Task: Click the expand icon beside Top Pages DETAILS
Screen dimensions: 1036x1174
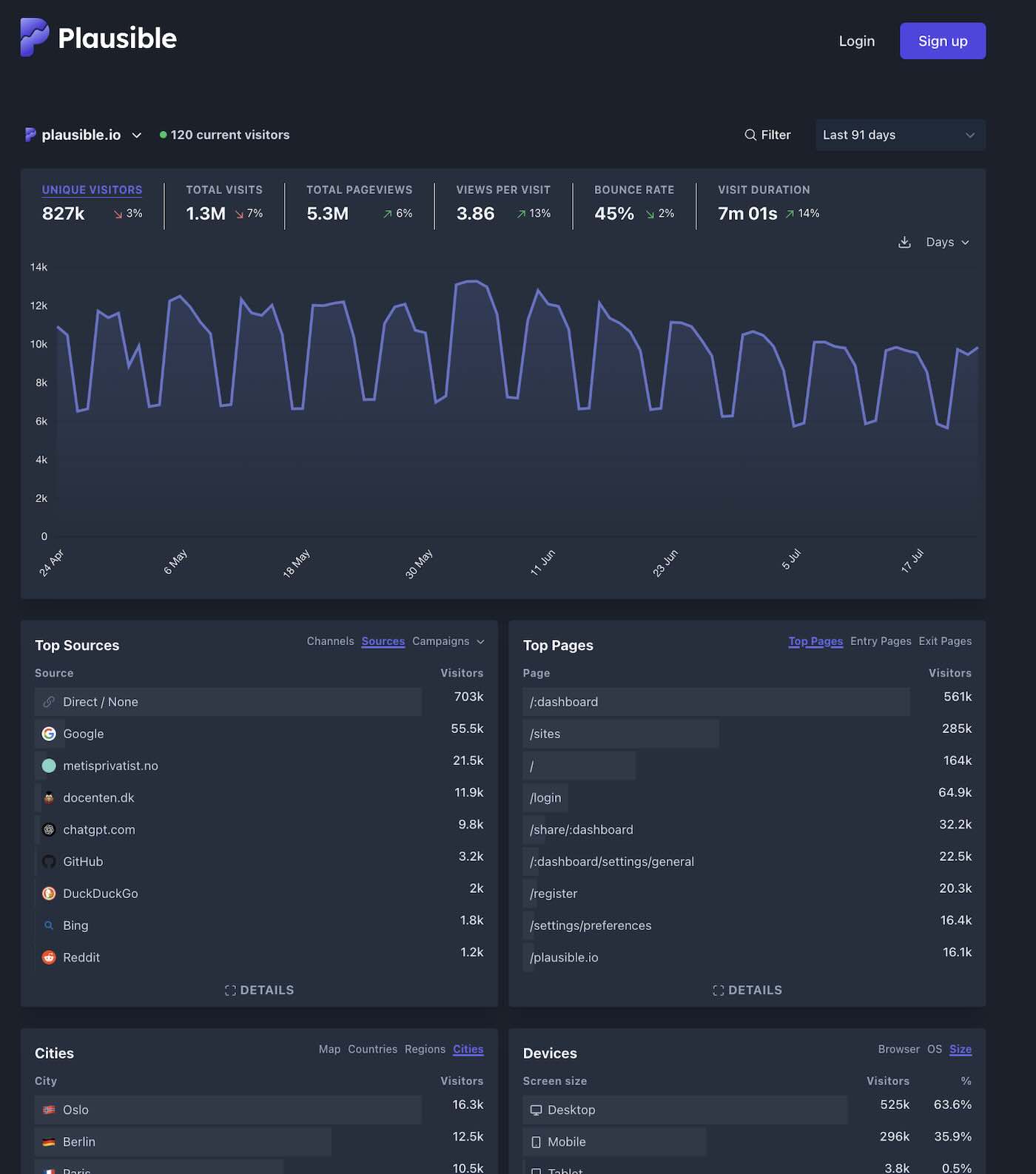Action: [x=718, y=991]
